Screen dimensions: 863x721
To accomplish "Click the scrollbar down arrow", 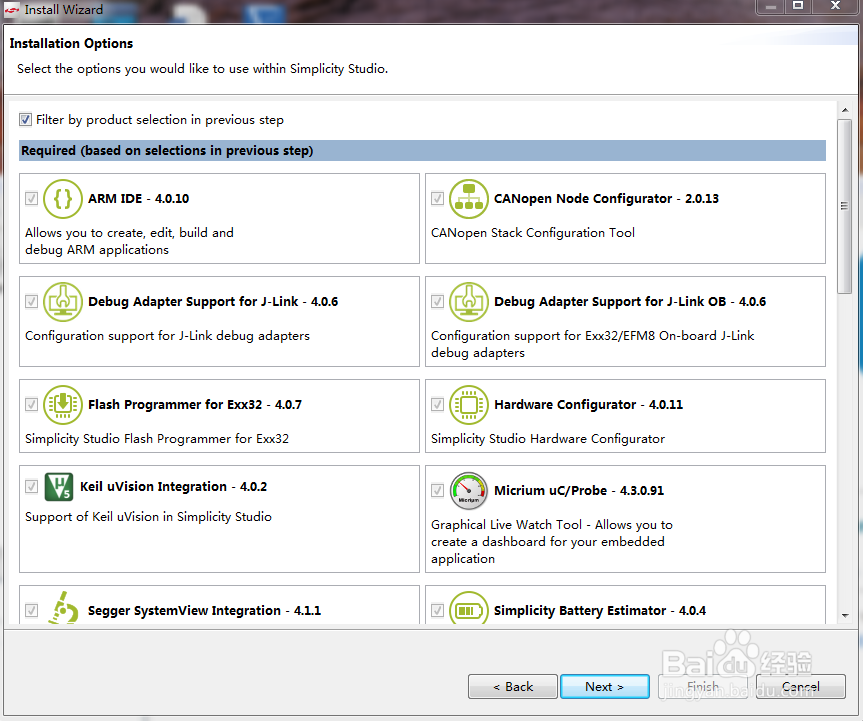I will (x=845, y=616).
